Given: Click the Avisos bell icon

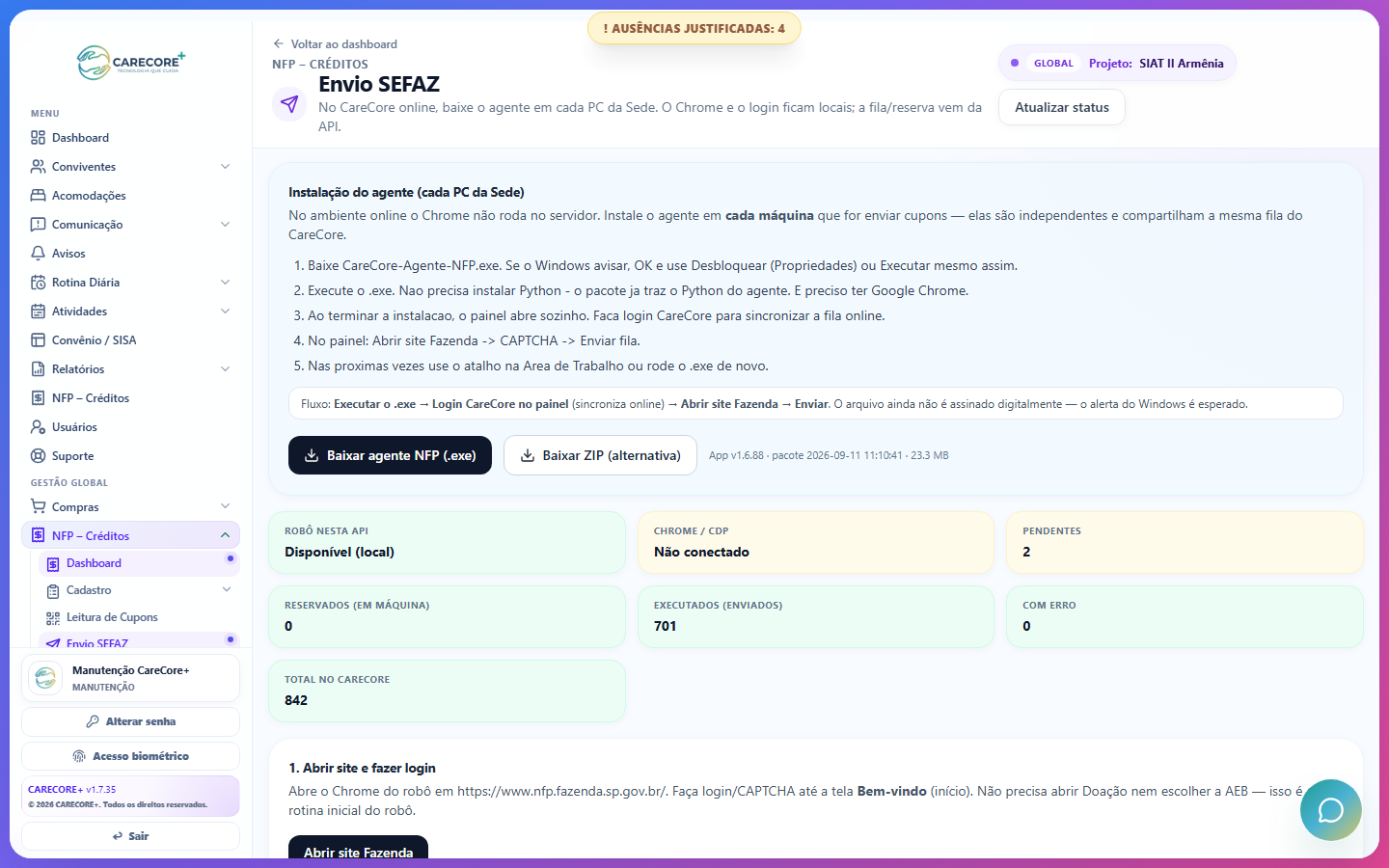Looking at the screenshot, I should [x=38, y=253].
